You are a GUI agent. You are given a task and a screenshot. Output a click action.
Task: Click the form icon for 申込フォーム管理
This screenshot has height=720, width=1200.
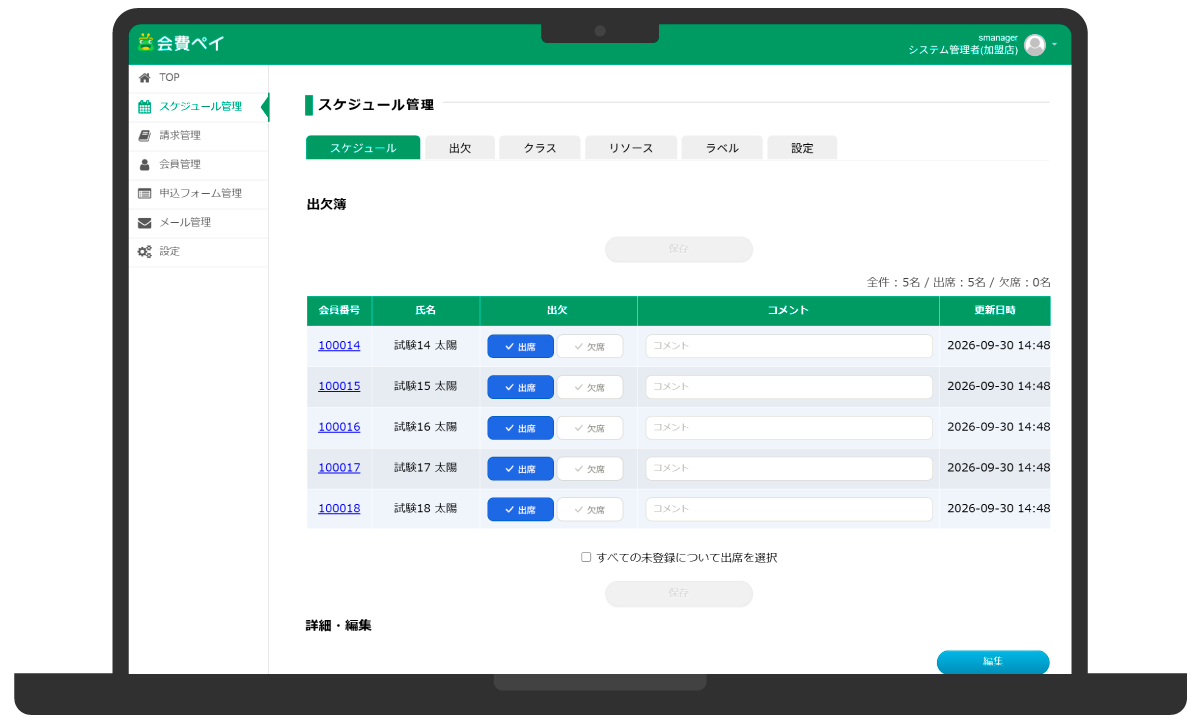click(145, 194)
